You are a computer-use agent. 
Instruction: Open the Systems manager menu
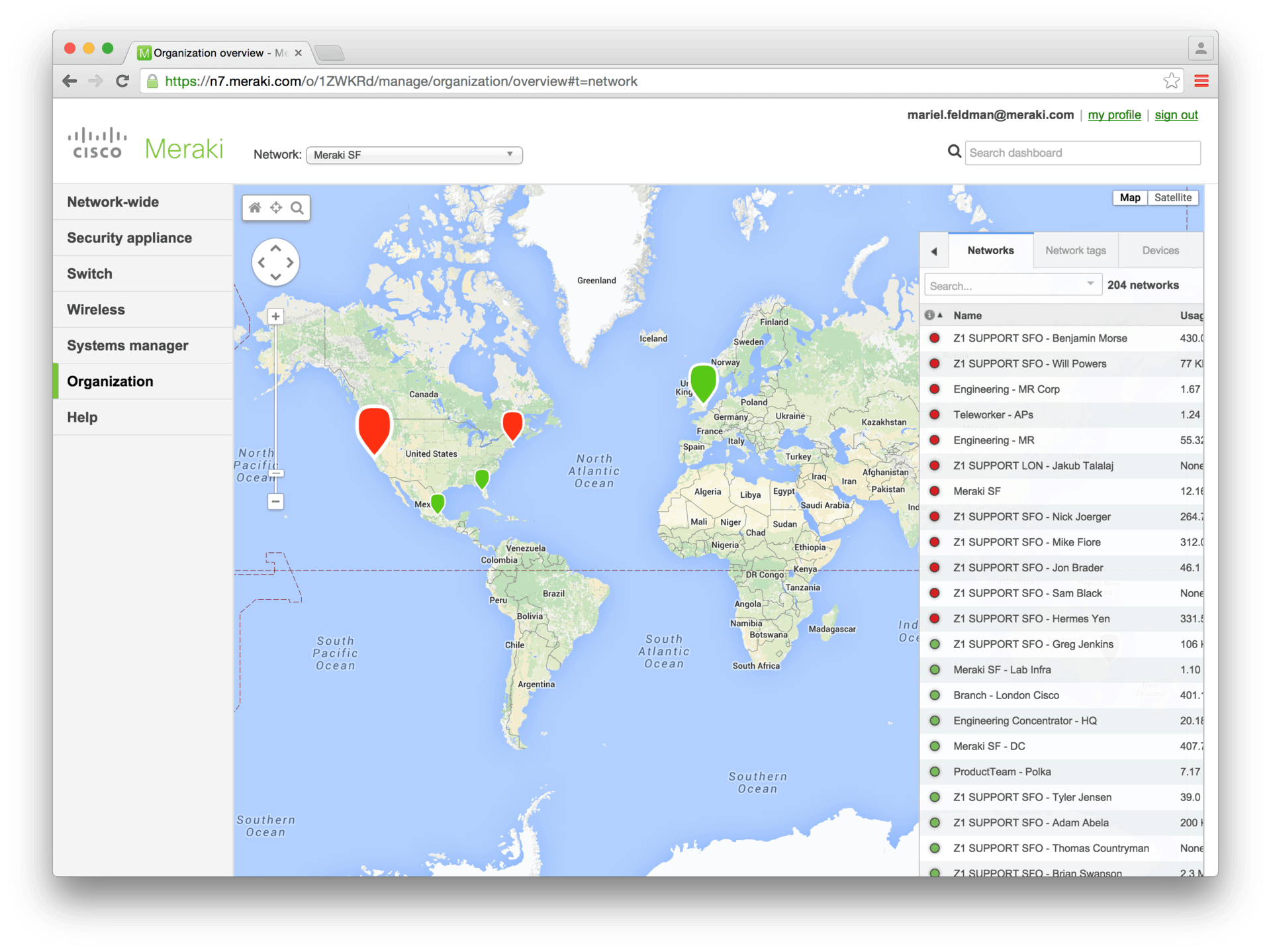pyautogui.click(x=143, y=345)
